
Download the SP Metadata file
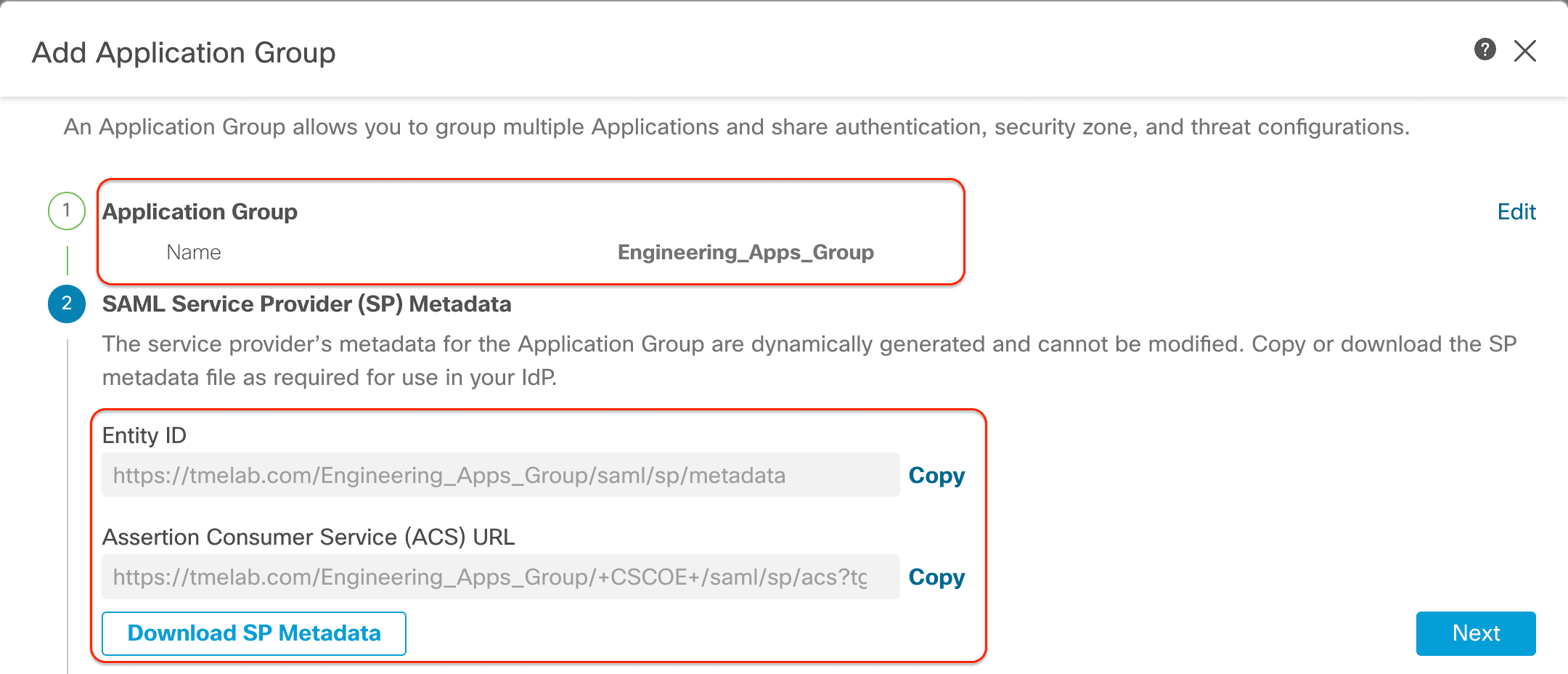pyautogui.click(x=254, y=633)
